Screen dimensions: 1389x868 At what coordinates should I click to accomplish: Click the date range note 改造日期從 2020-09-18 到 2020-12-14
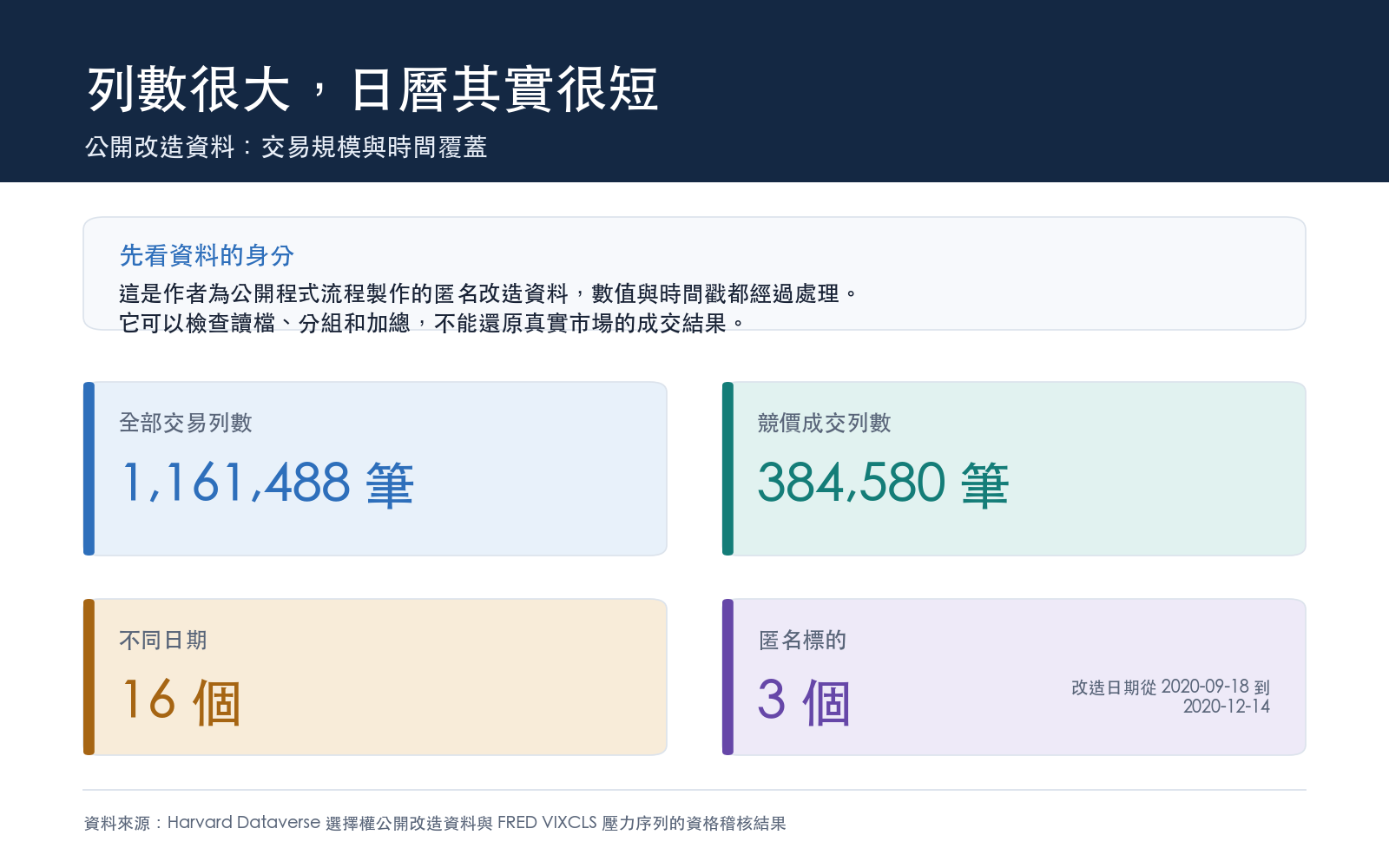coord(1170,697)
